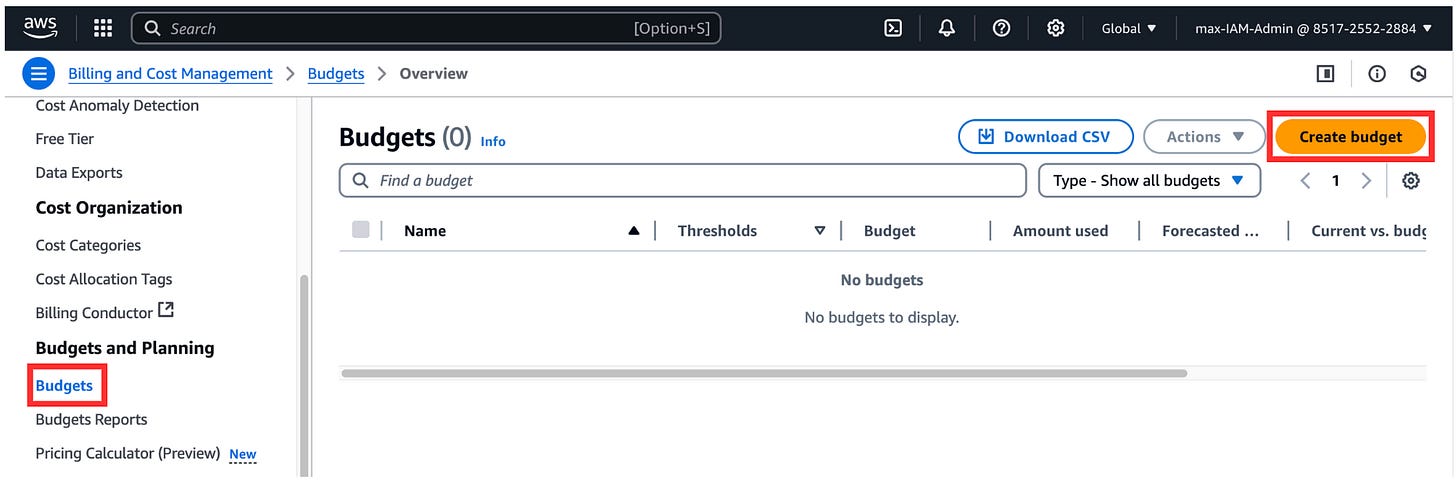Click the Download CSV button
This screenshot has width=1456, height=481.
coord(1046,137)
